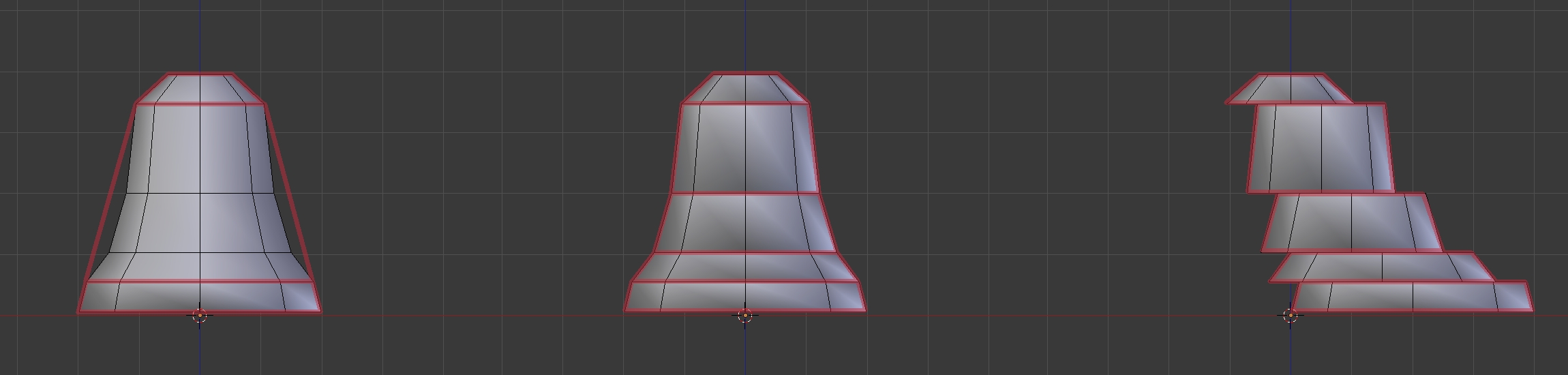This screenshot has height=375, width=1568.
Task: Select the tall upper body of the left bell
Action: pyautogui.click(x=200, y=149)
